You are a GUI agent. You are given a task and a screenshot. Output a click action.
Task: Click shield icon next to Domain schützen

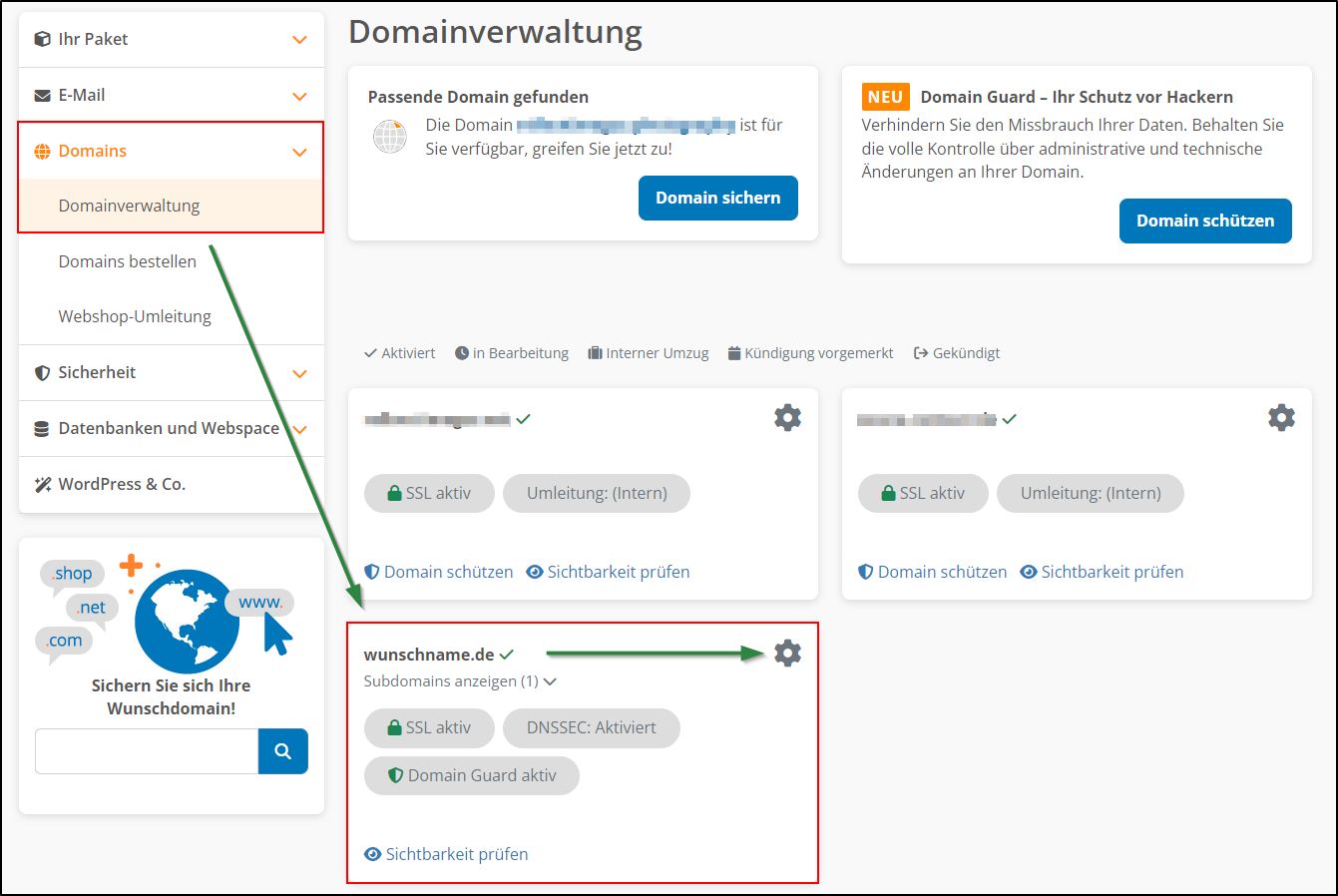coord(372,572)
